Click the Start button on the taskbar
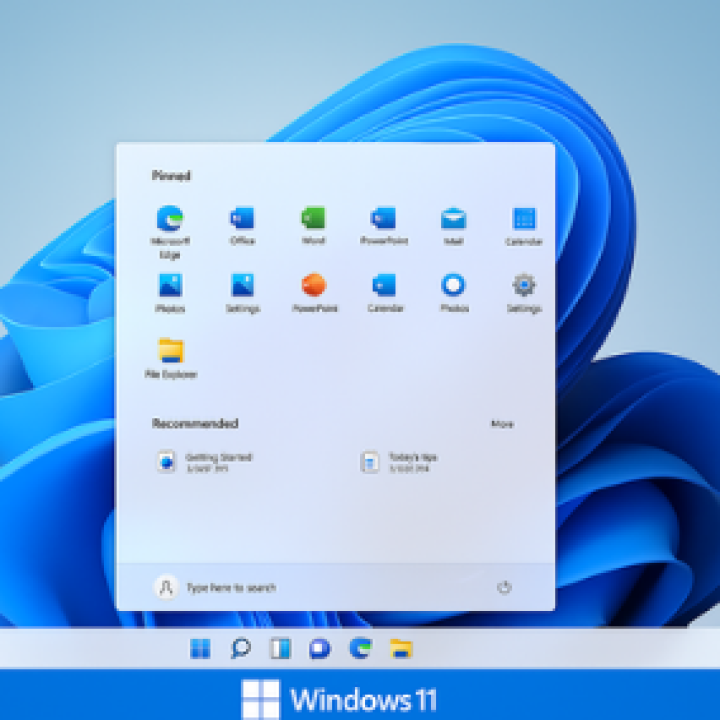Viewport: 720px width, 720px height. (200, 649)
